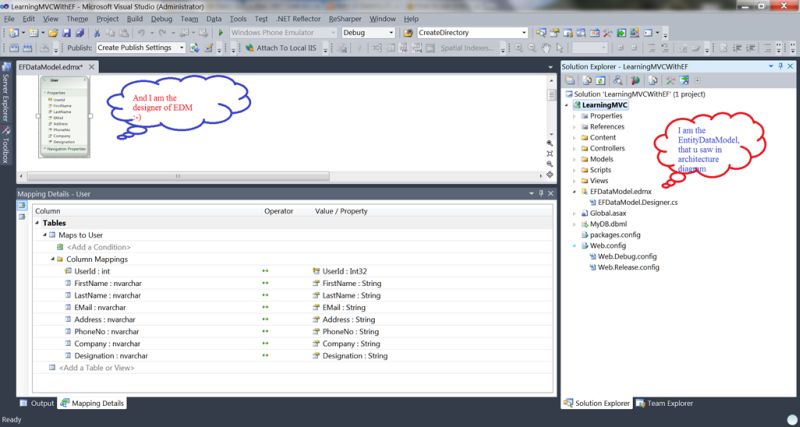Viewport: 800px width, 427px height.
Task: Open the .NET Reflector menu
Action: pyautogui.click(x=298, y=19)
